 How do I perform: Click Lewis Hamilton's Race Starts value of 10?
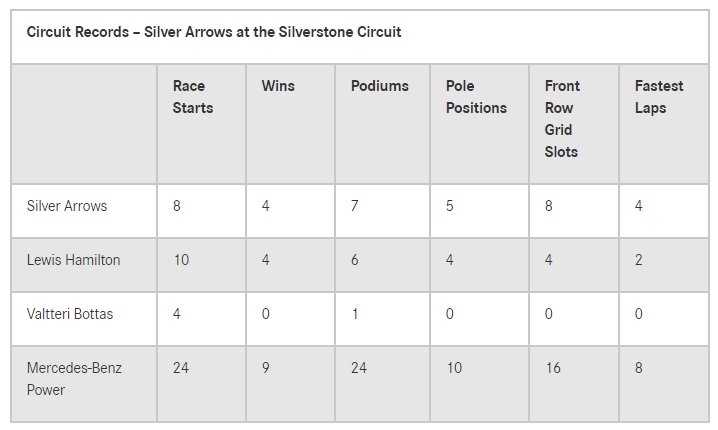pyautogui.click(x=181, y=260)
